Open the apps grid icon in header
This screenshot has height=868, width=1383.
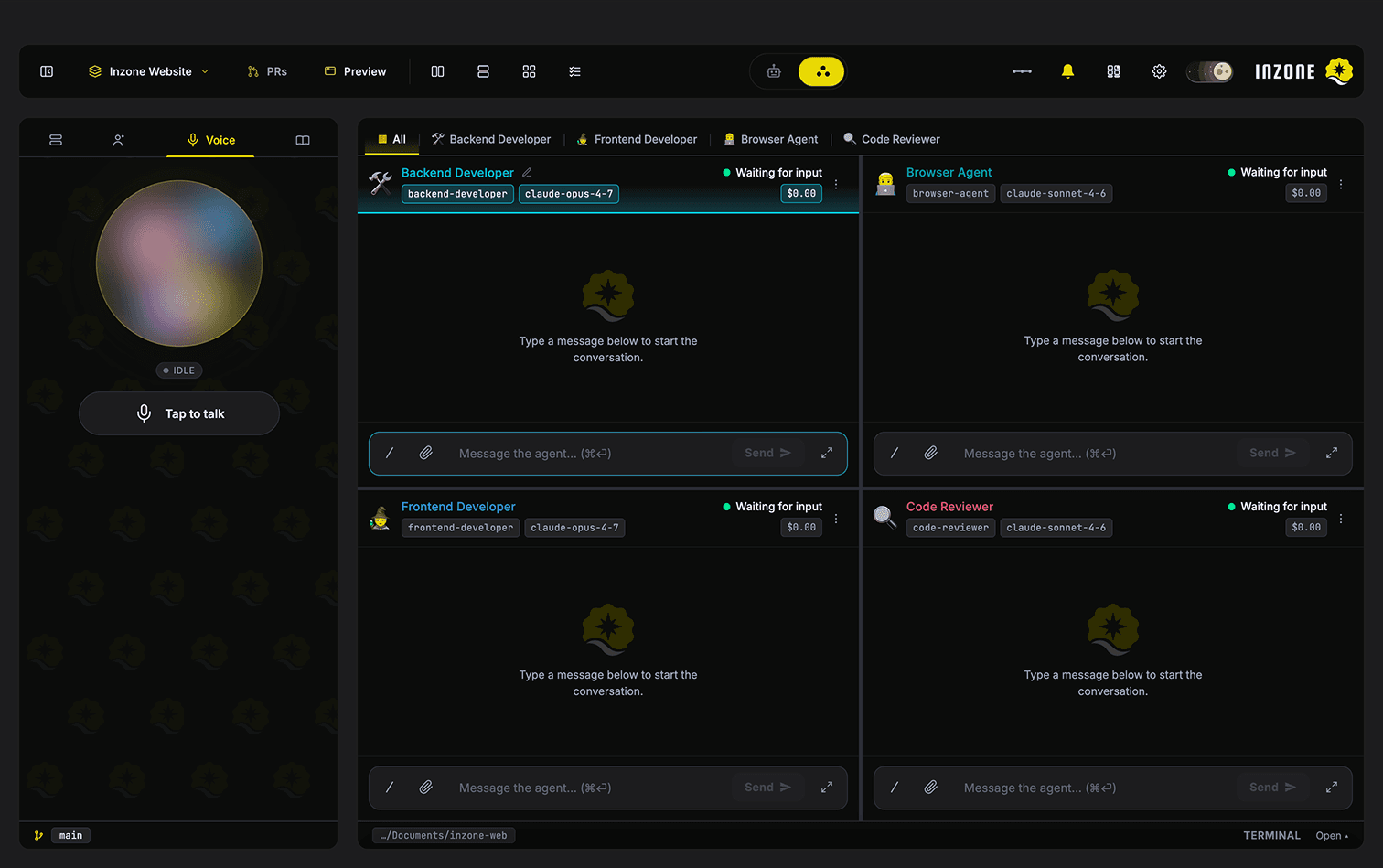tap(1113, 71)
